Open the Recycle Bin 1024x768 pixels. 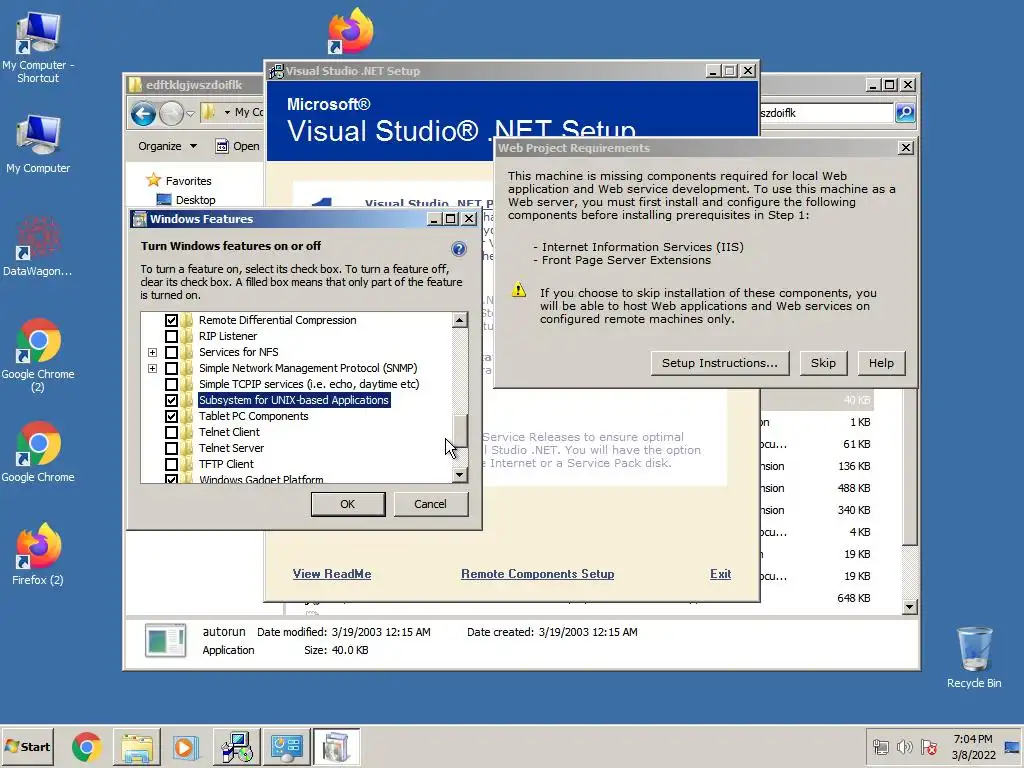click(x=974, y=658)
